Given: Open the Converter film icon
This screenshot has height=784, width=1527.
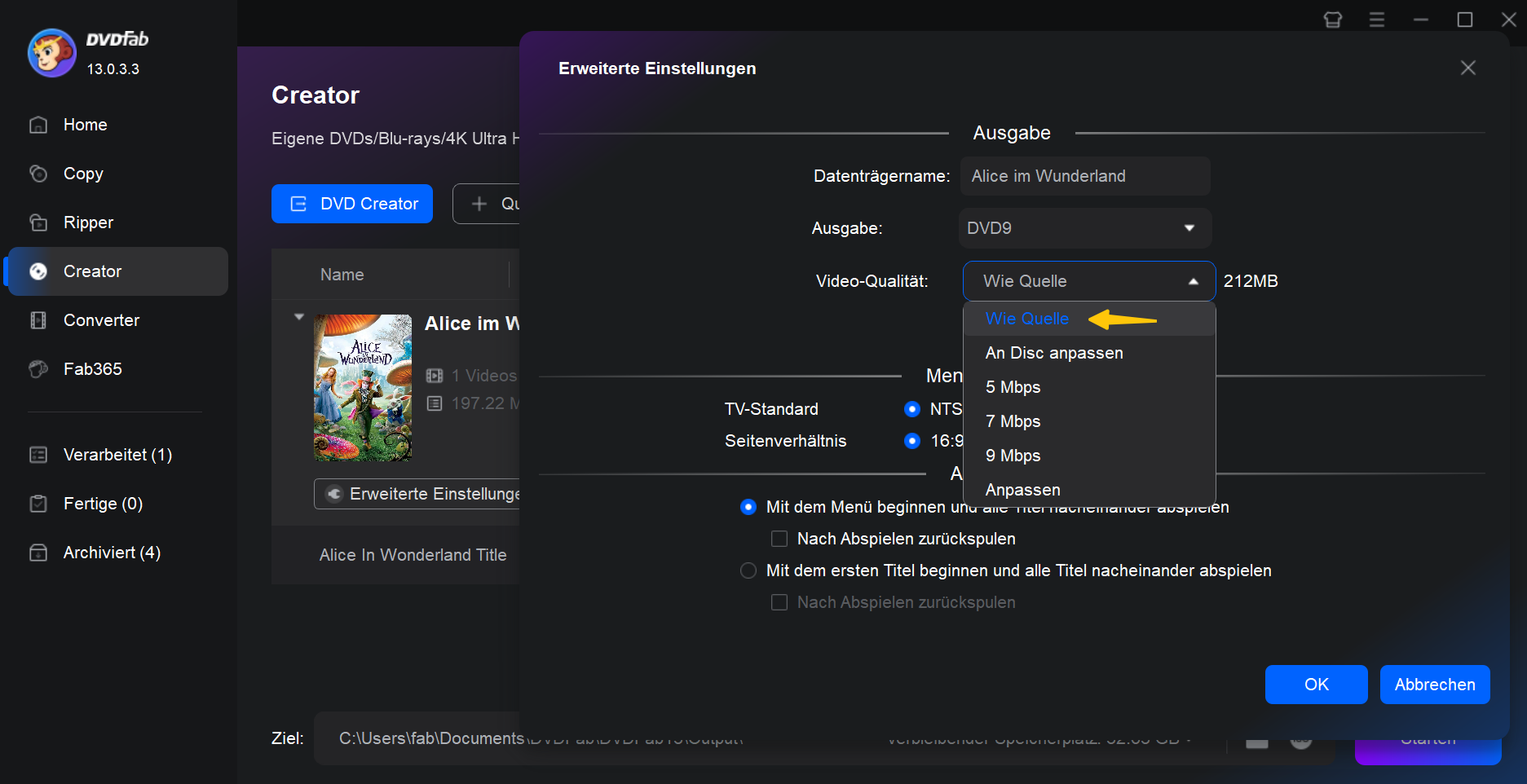Looking at the screenshot, I should (38, 320).
